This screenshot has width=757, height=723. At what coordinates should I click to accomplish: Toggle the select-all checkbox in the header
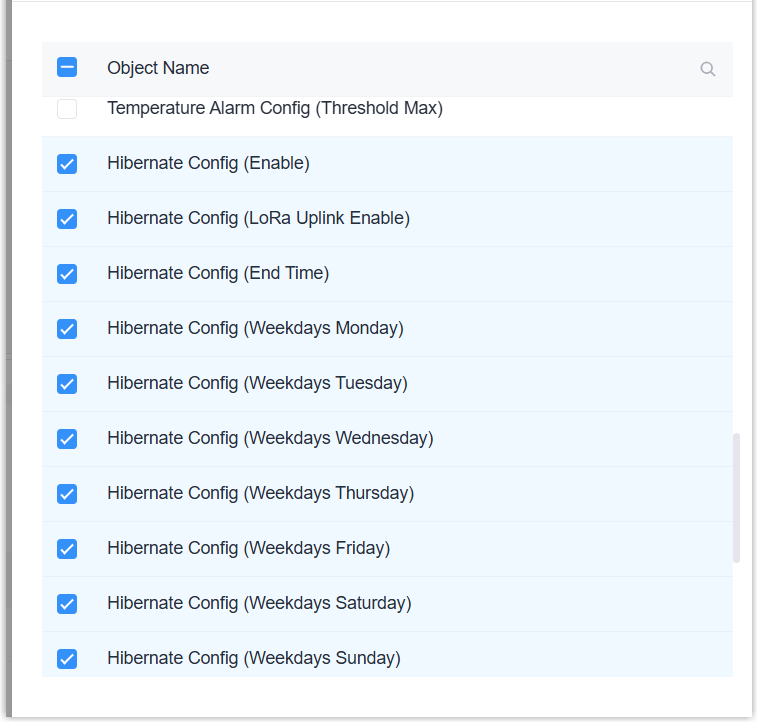[67, 68]
